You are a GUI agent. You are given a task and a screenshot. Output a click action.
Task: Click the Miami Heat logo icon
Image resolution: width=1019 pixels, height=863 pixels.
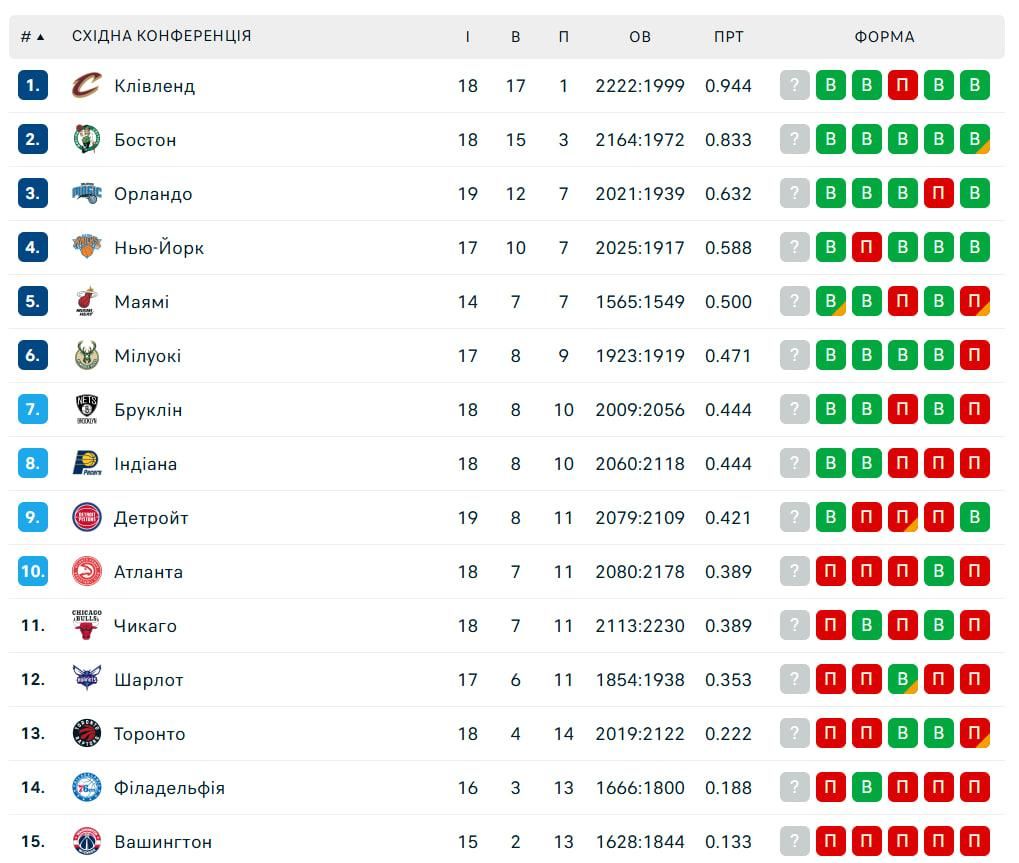pyautogui.click(x=86, y=301)
